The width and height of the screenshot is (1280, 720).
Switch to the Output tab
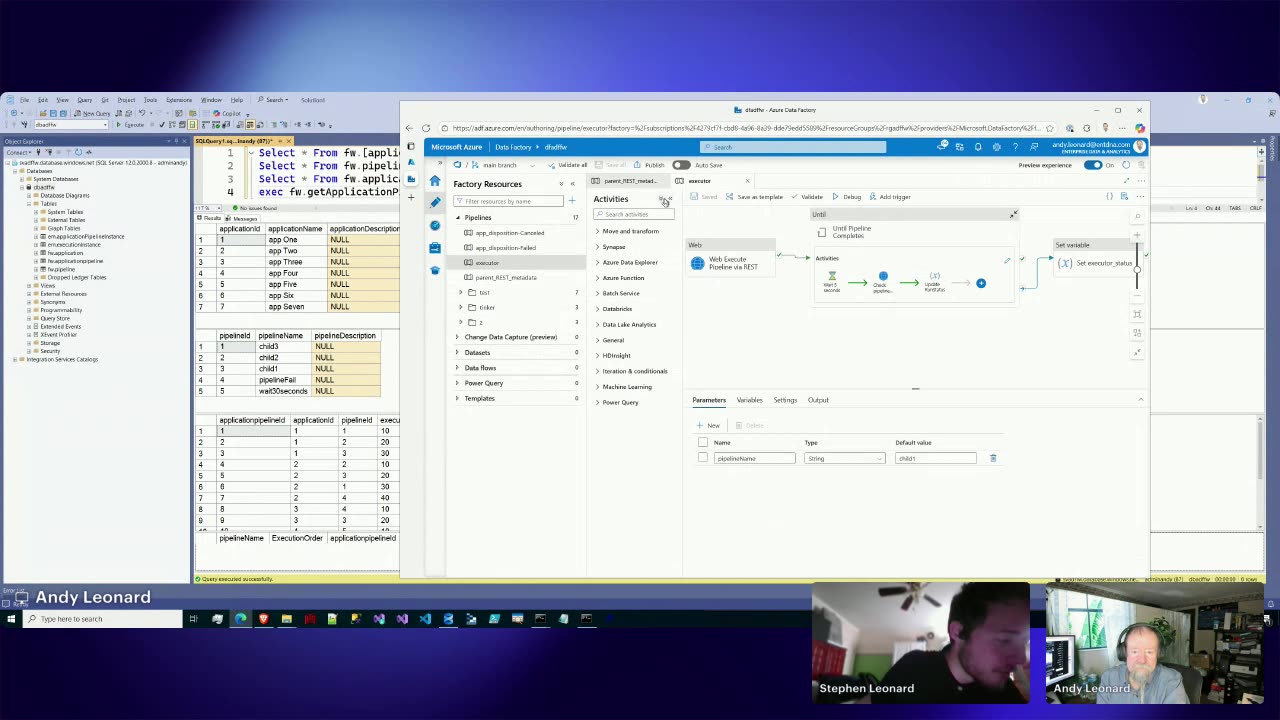click(x=818, y=400)
